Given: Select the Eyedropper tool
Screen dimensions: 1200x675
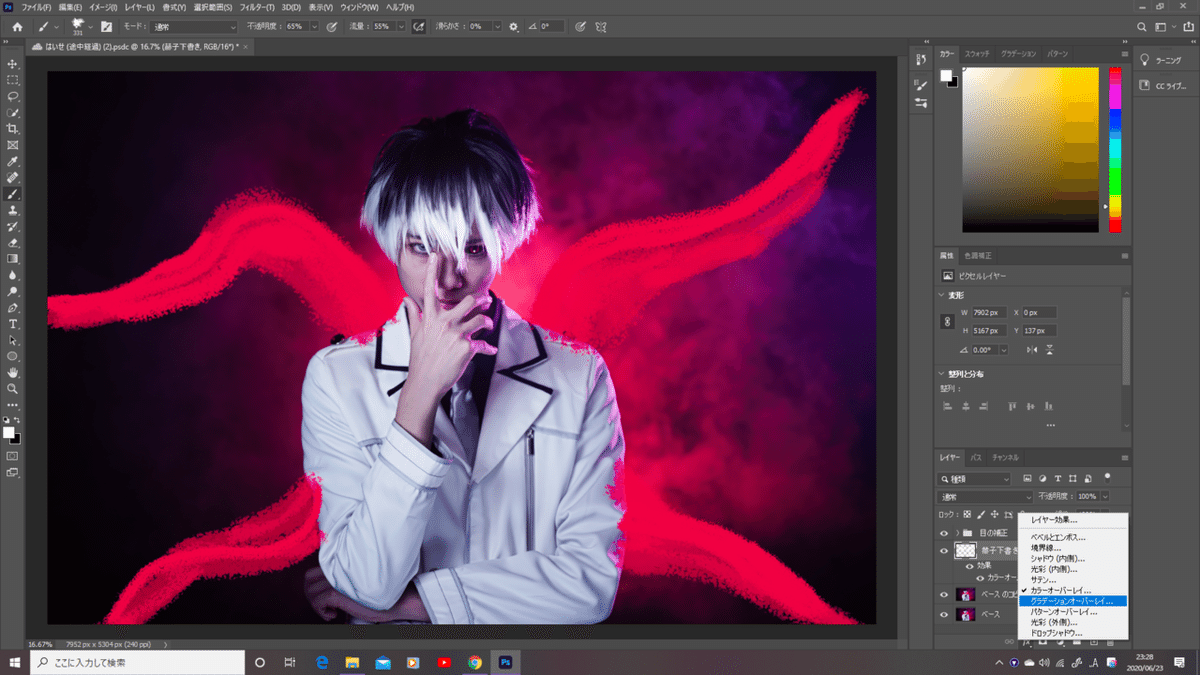Looking at the screenshot, I should [13, 161].
